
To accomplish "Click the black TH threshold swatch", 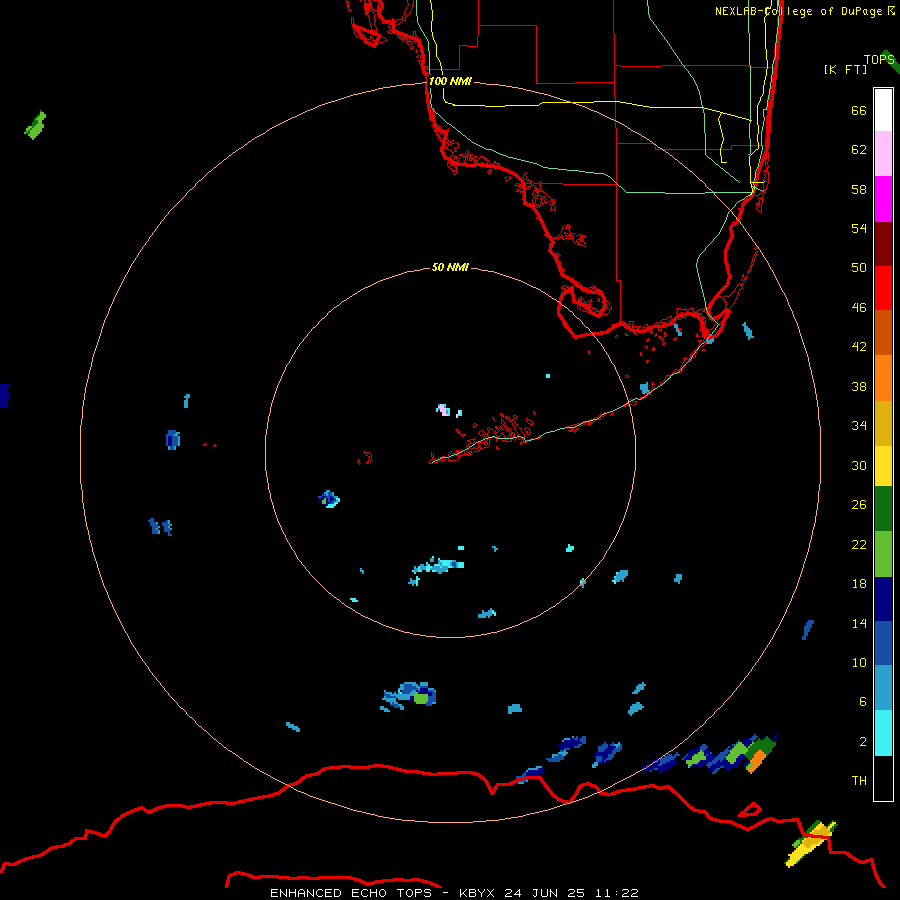I will [x=883, y=778].
